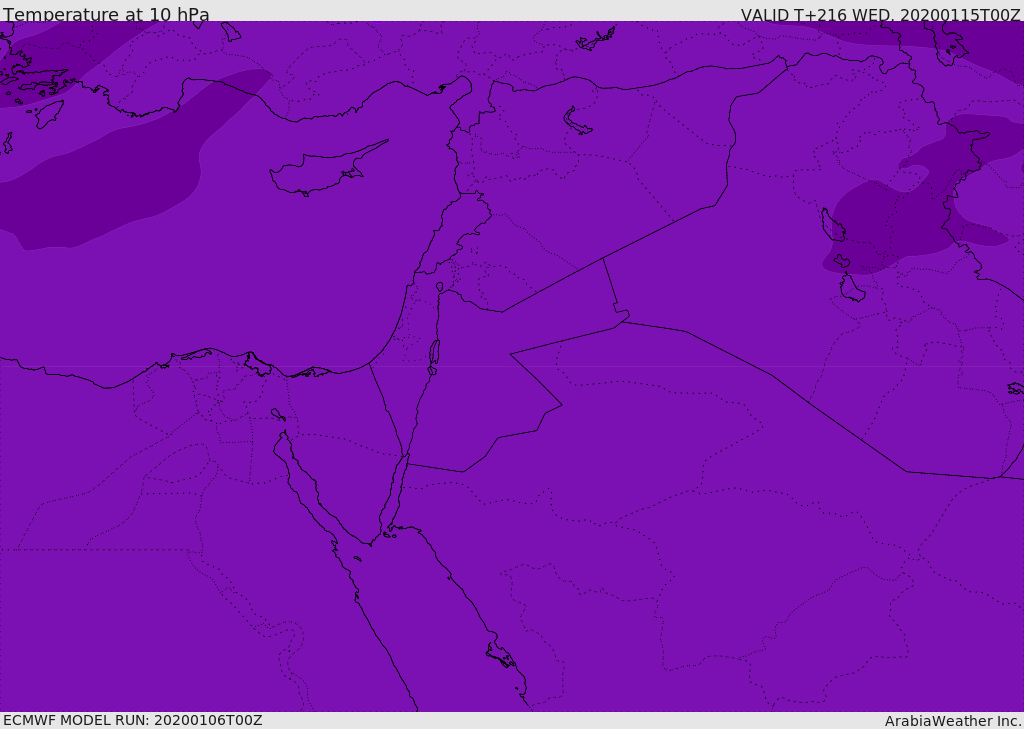
Task: Click the 'VALID T+216 WED. 20200115T00Z' label
Action: click(x=880, y=14)
